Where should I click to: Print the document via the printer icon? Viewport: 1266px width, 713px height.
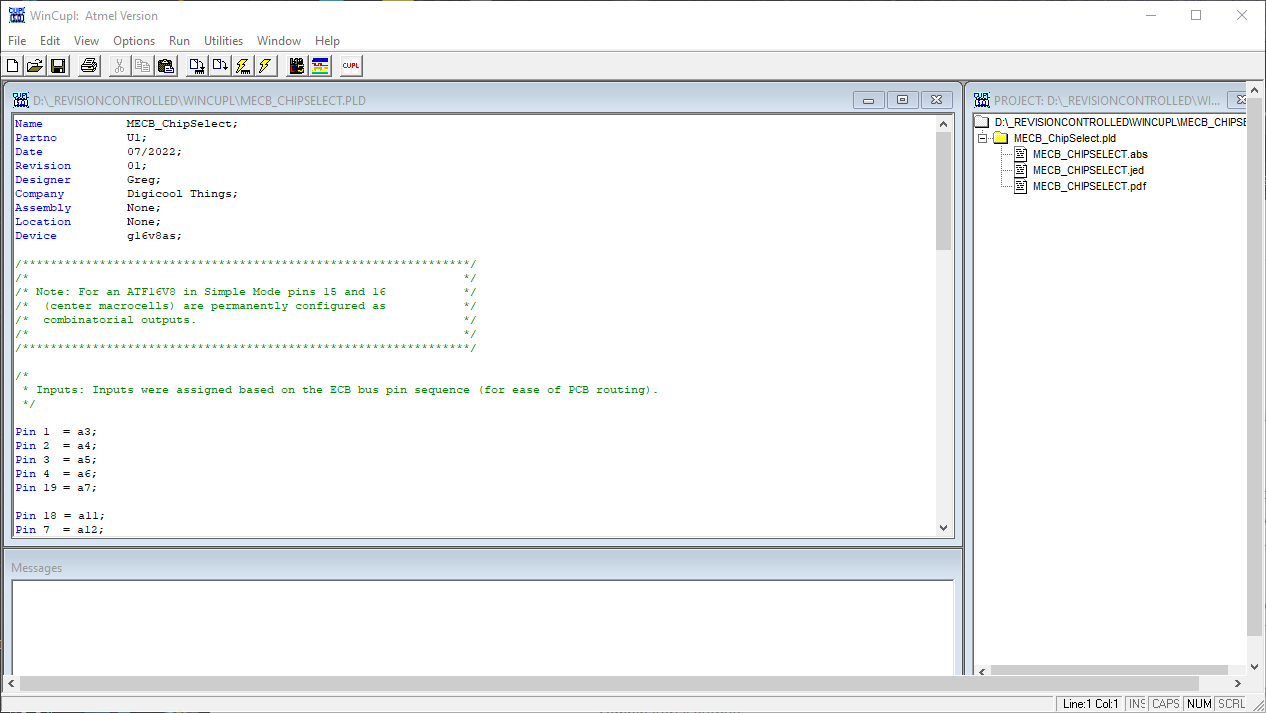pos(88,65)
